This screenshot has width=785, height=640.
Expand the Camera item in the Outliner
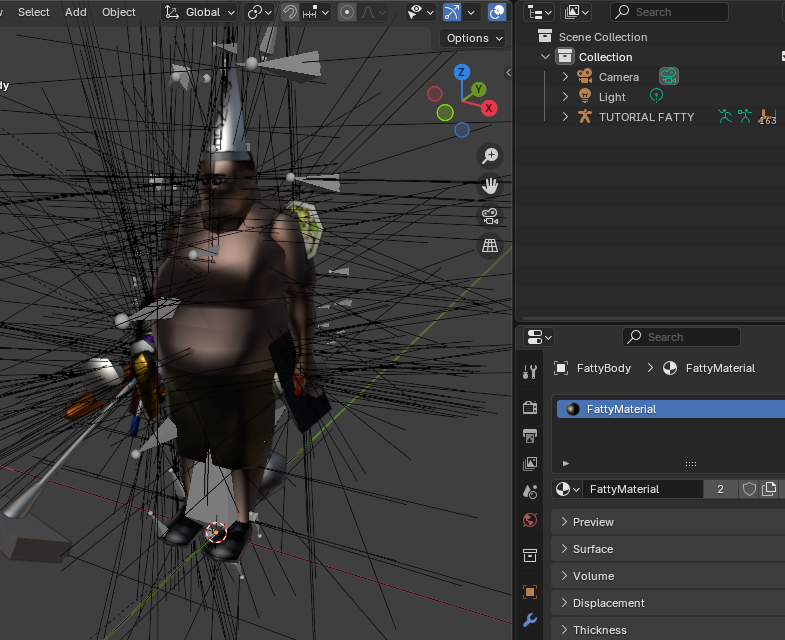click(565, 77)
